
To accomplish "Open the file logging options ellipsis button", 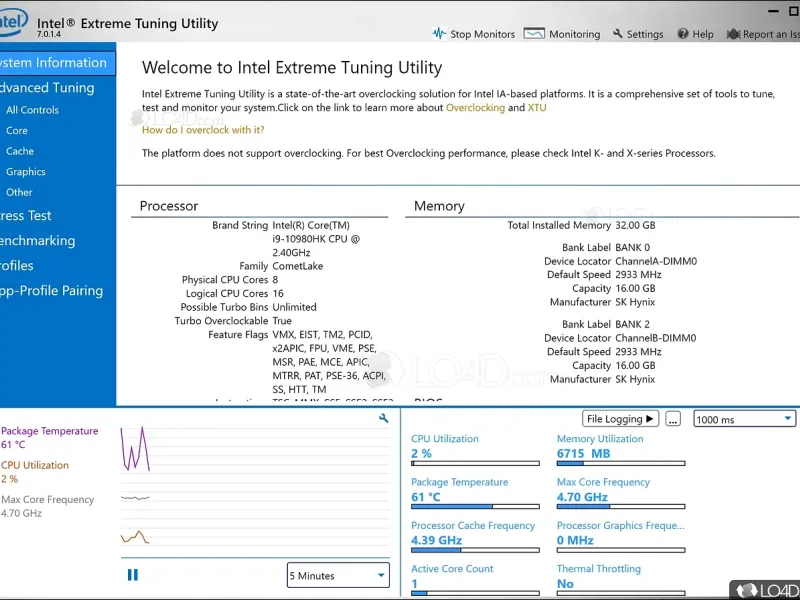I will (673, 419).
